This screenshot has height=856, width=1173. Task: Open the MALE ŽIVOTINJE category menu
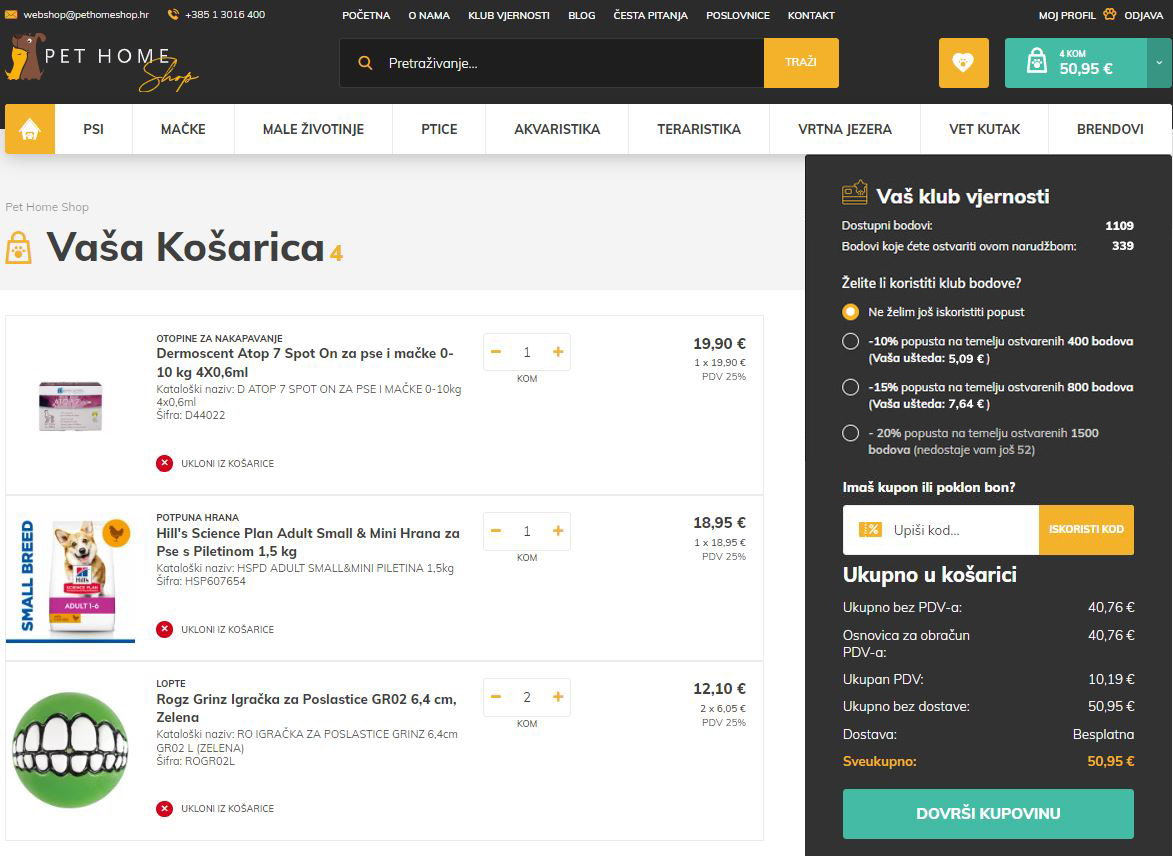[x=313, y=129]
